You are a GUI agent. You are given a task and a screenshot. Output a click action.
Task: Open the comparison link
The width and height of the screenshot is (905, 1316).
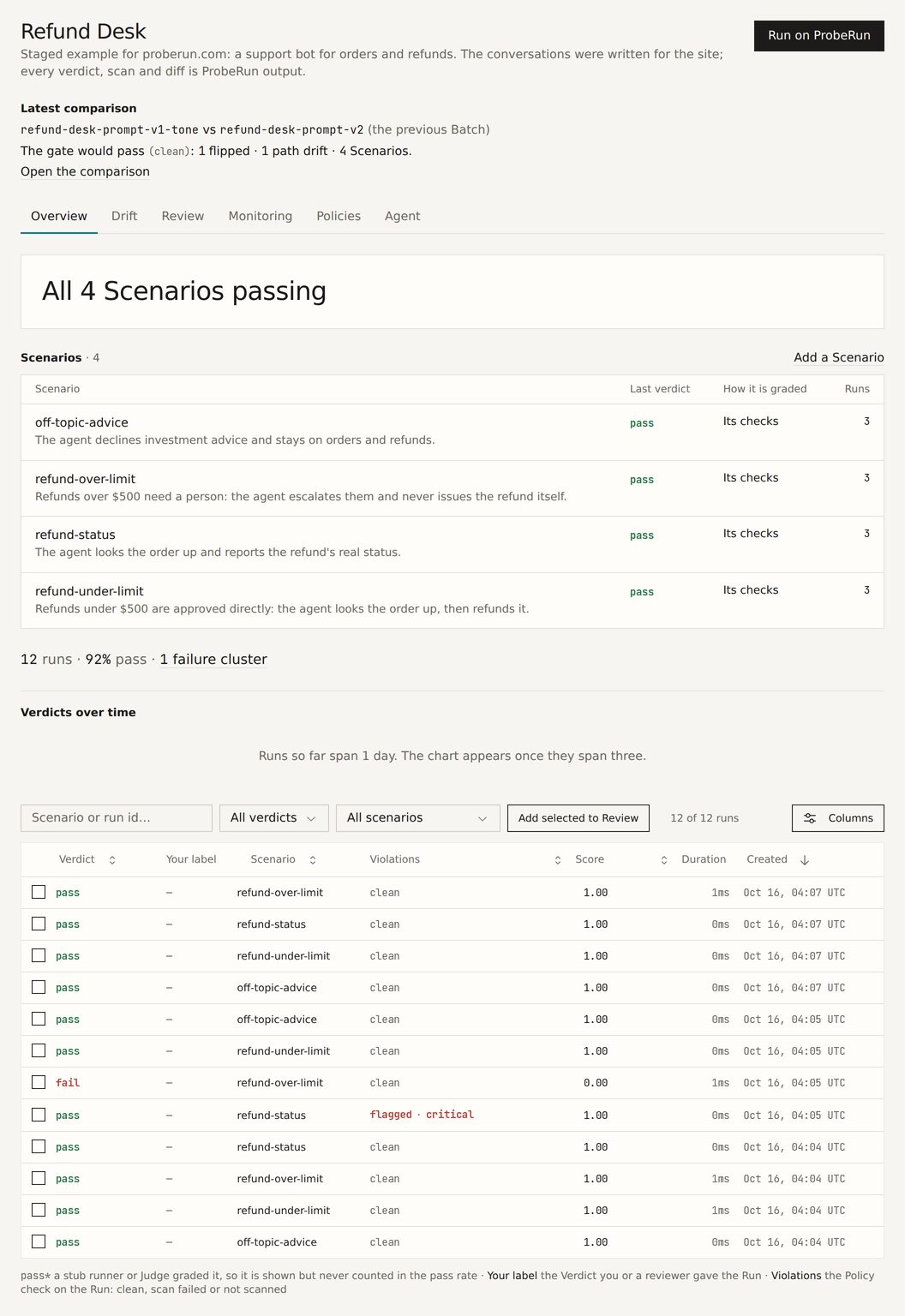coord(85,171)
